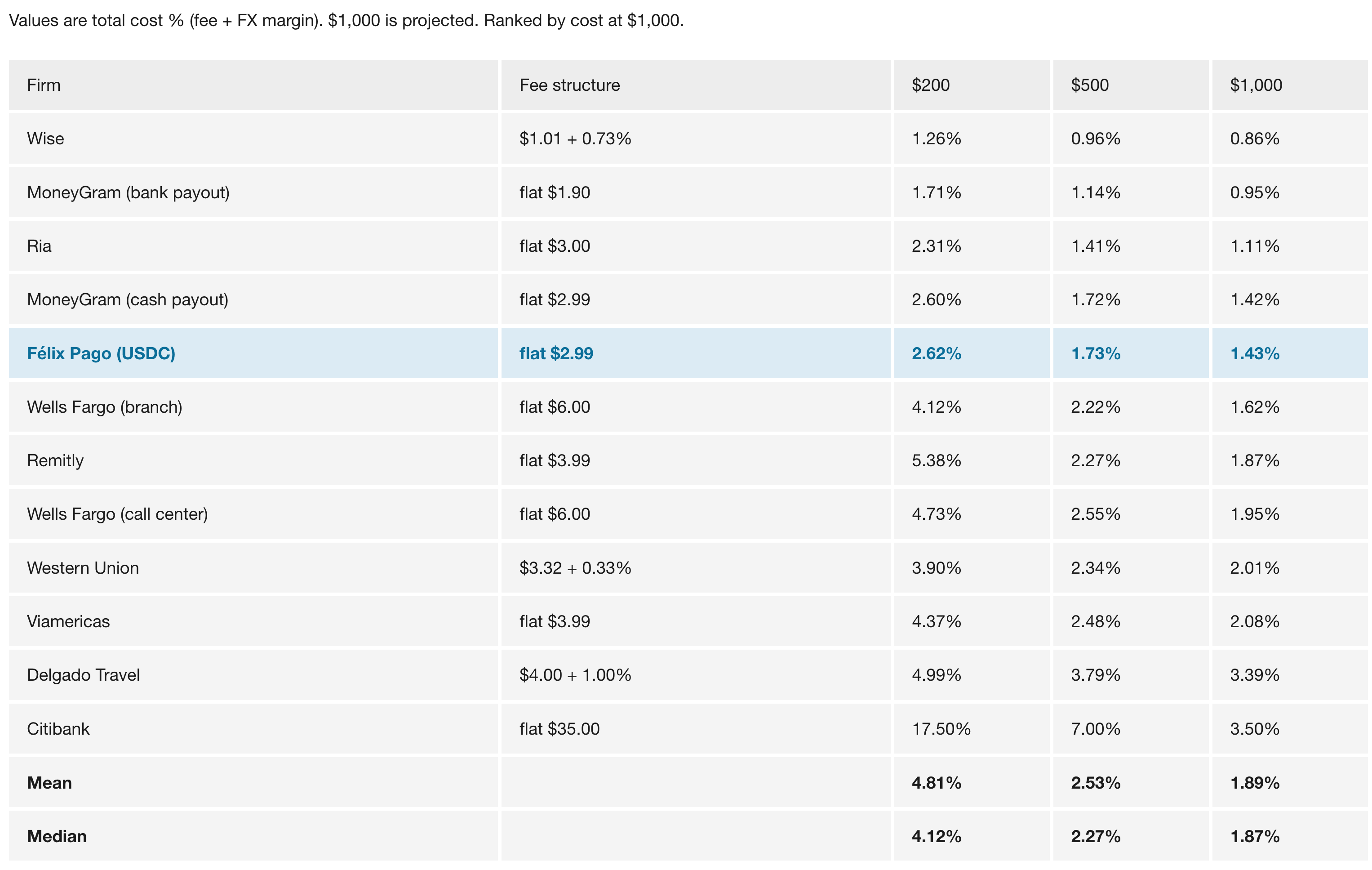Click the "$500" column header

[x=1130, y=85]
